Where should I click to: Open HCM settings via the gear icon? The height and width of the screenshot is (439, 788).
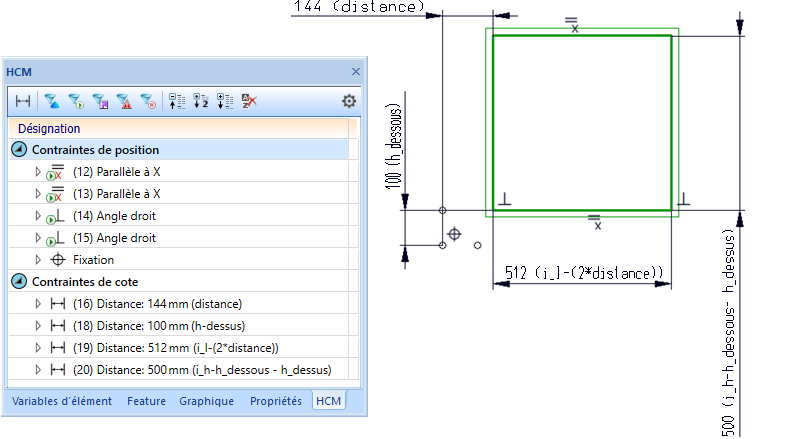pos(348,100)
